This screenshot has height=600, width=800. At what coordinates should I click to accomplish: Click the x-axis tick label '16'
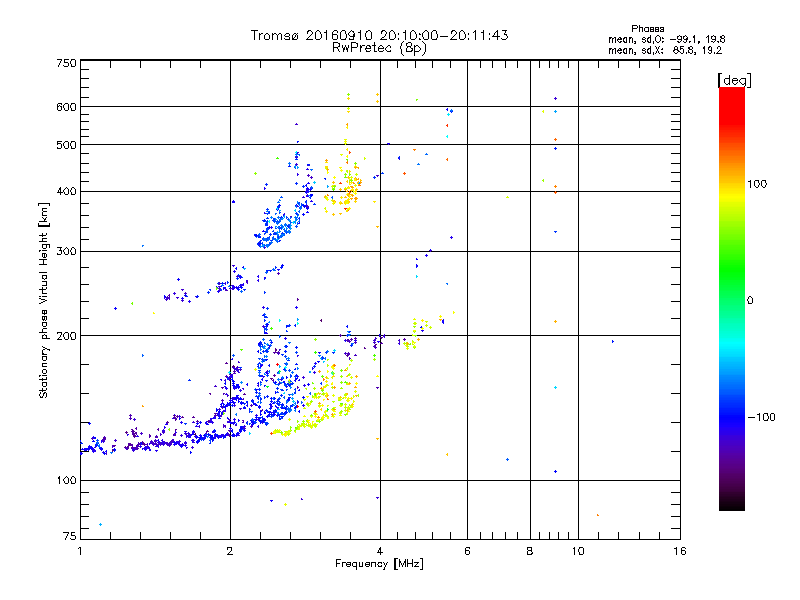(x=680, y=551)
